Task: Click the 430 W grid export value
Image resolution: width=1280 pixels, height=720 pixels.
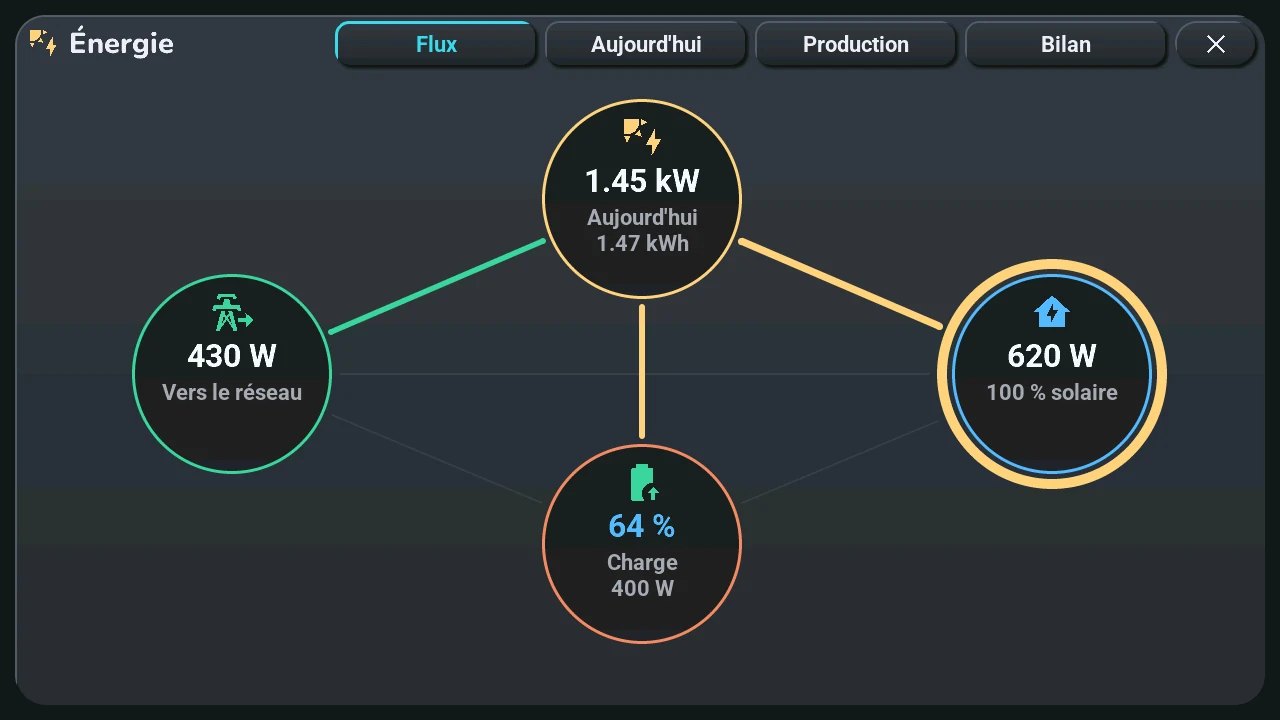Action: click(x=232, y=356)
